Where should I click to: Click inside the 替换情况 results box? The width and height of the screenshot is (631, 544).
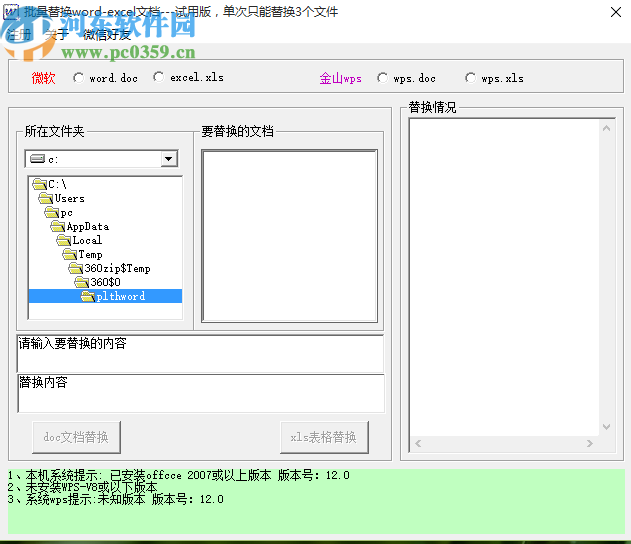pyautogui.click(x=504, y=277)
